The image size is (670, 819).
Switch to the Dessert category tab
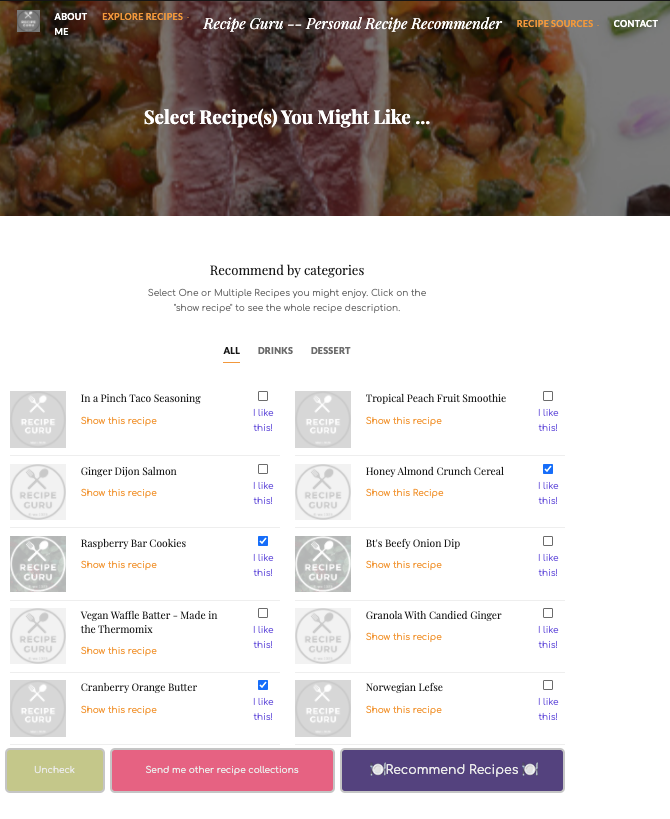pos(331,350)
